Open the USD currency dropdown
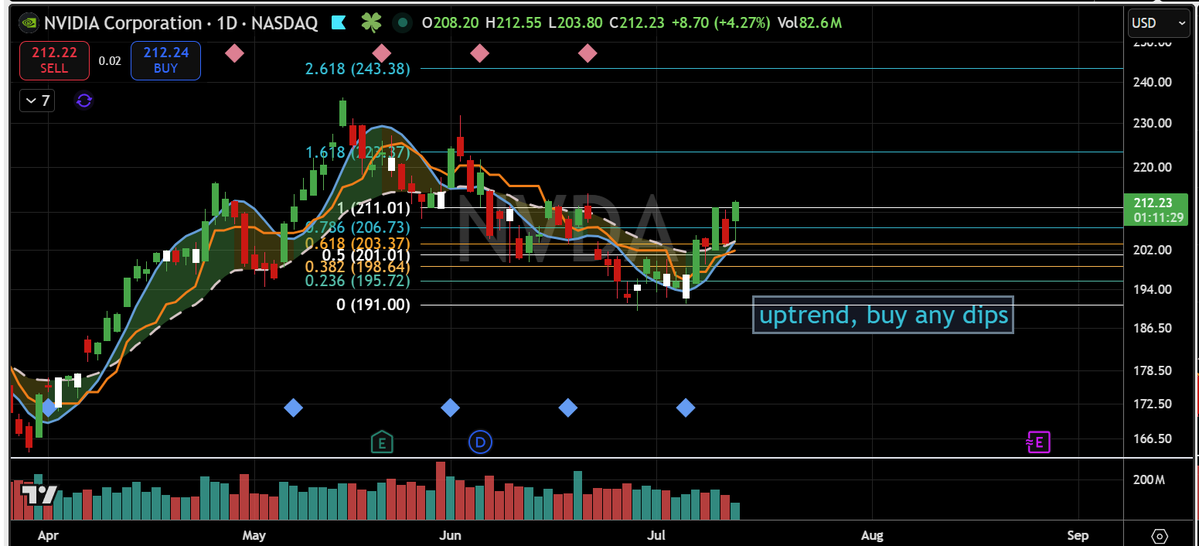The height and width of the screenshot is (546, 1199). (1158, 23)
